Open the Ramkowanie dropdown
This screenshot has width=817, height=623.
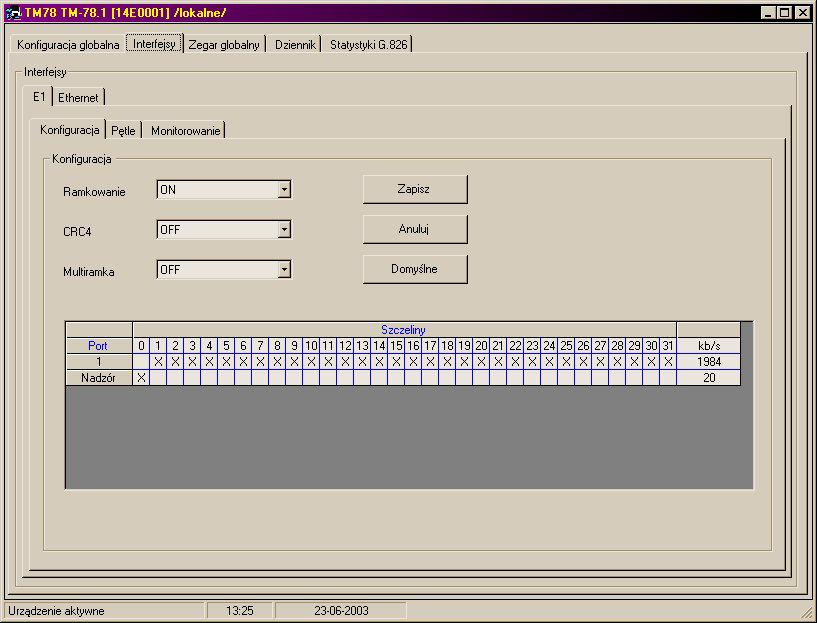[x=284, y=190]
